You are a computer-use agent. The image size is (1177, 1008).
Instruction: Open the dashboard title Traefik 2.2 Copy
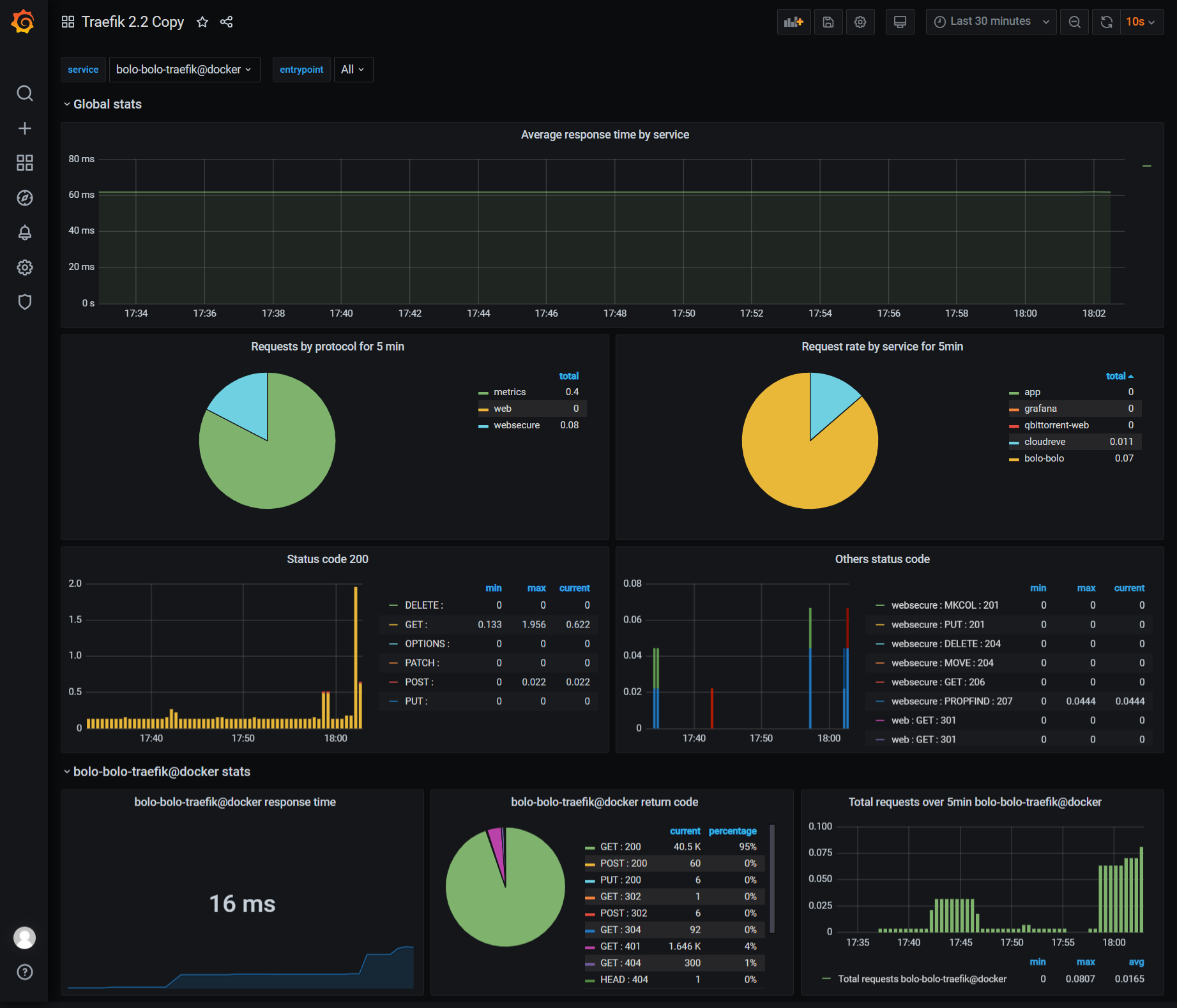pyautogui.click(x=133, y=22)
